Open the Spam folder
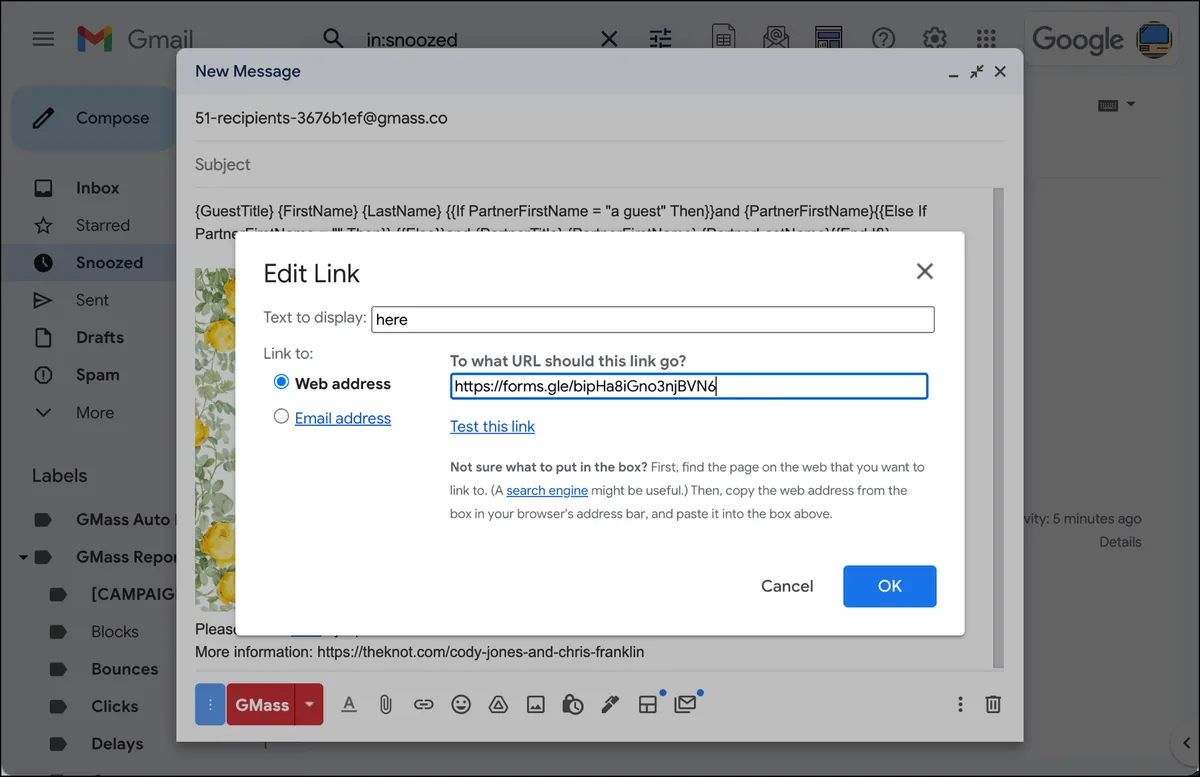The height and width of the screenshot is (777, 1200). 96,375
